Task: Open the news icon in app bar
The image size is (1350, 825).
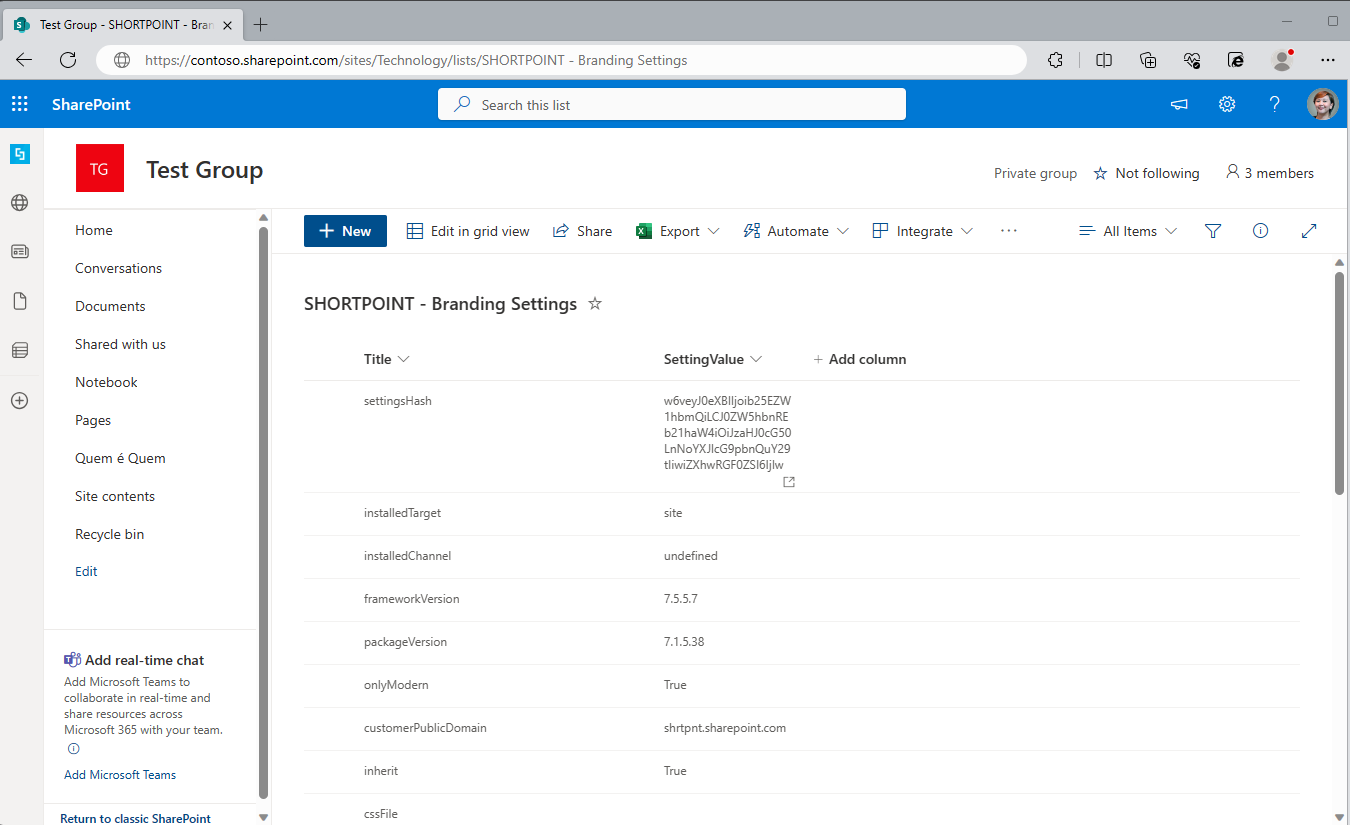Action: click(20, 252)
